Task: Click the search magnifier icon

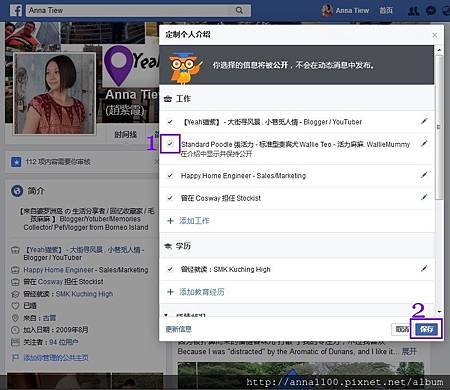Action: coord(239,10)
